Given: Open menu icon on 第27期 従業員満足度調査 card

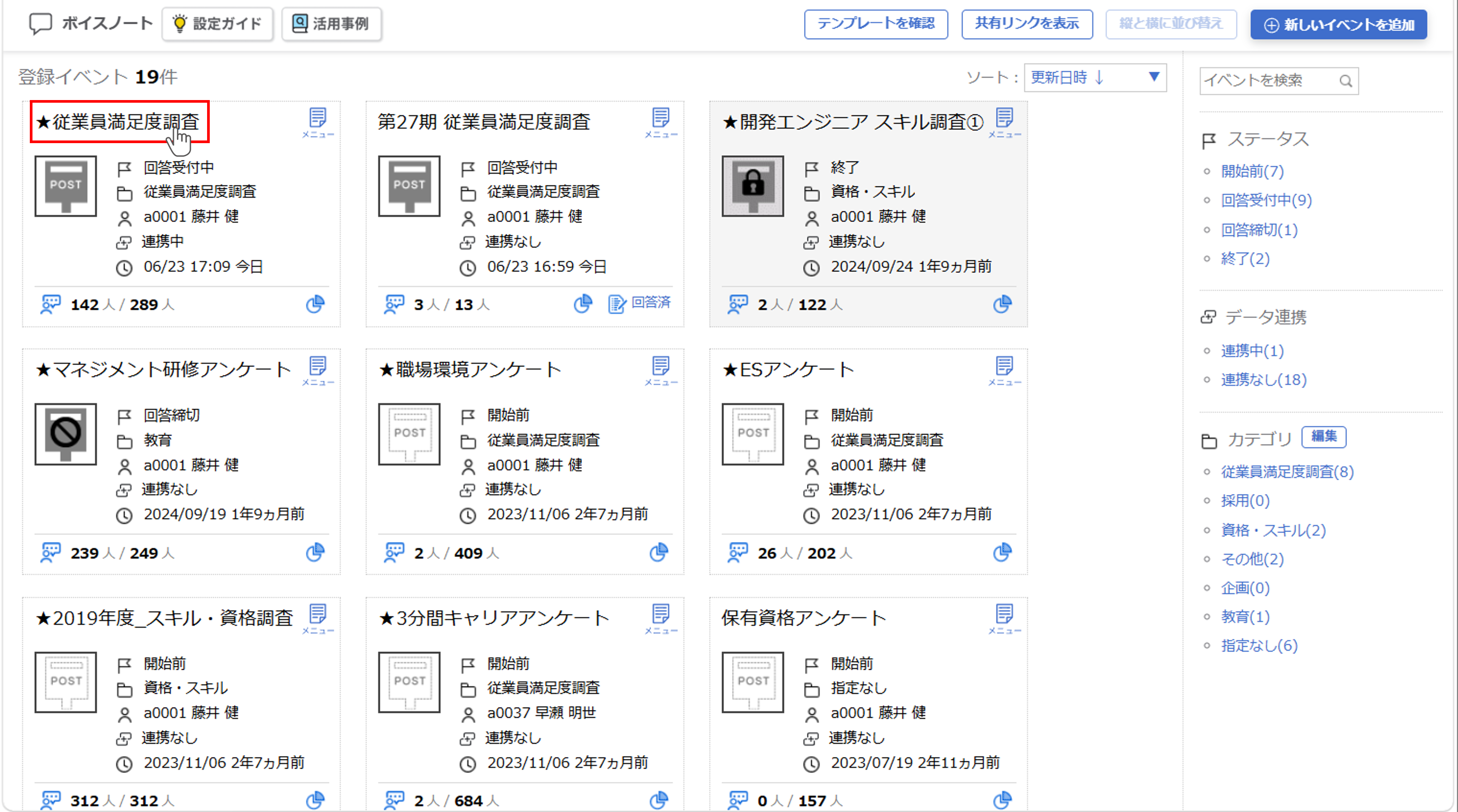Looking at the screenshot, I should pos(660,122).
